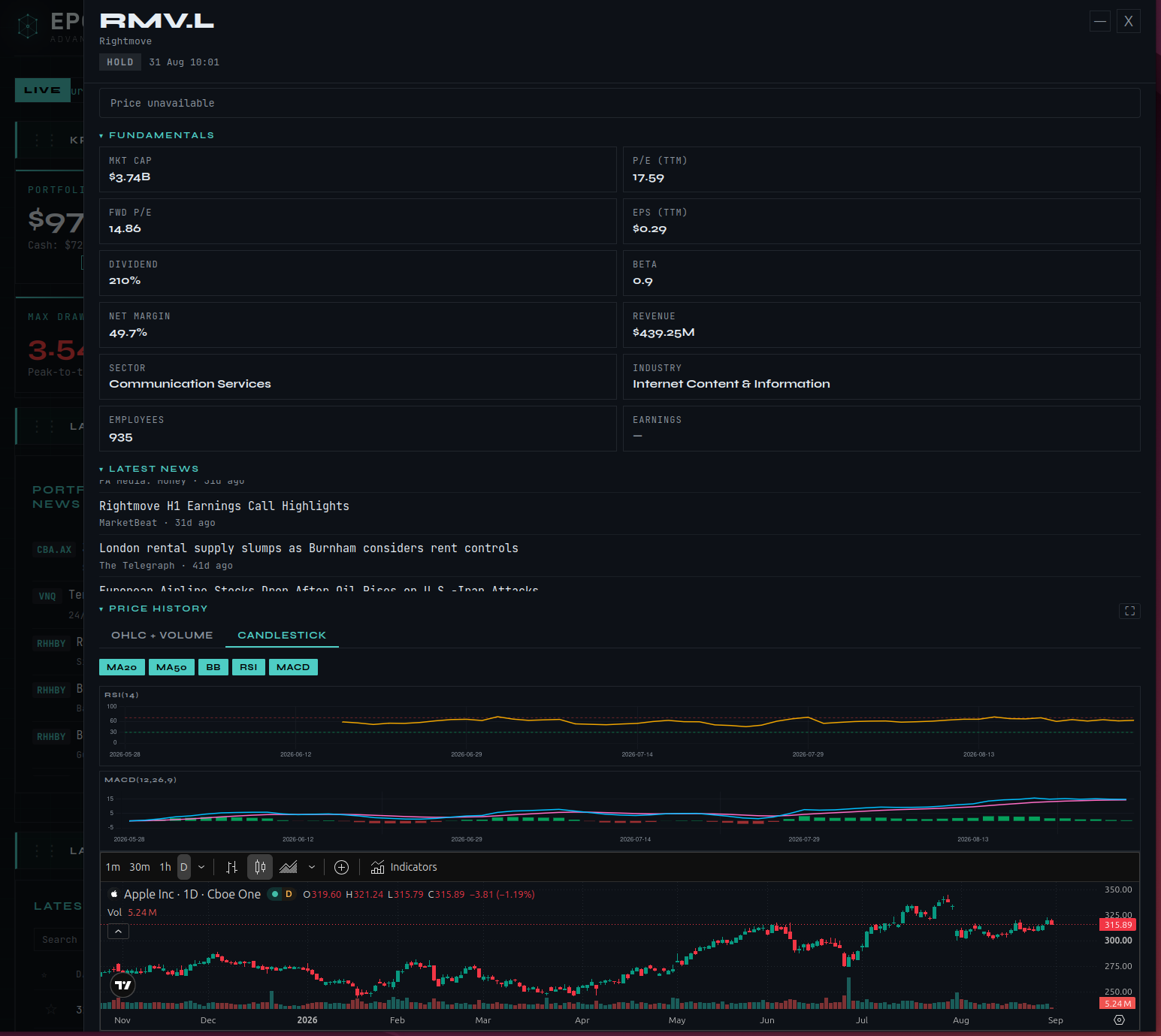Toggle the RSI indicator pane

click(x=249, y=667)
